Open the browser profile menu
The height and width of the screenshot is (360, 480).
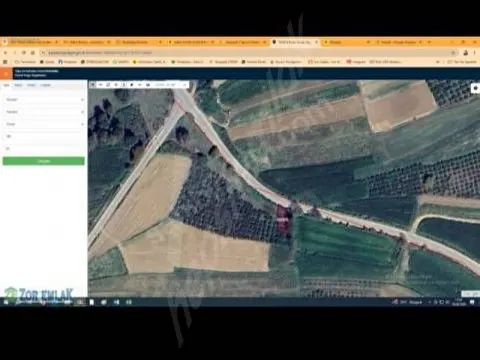[466, 53]
